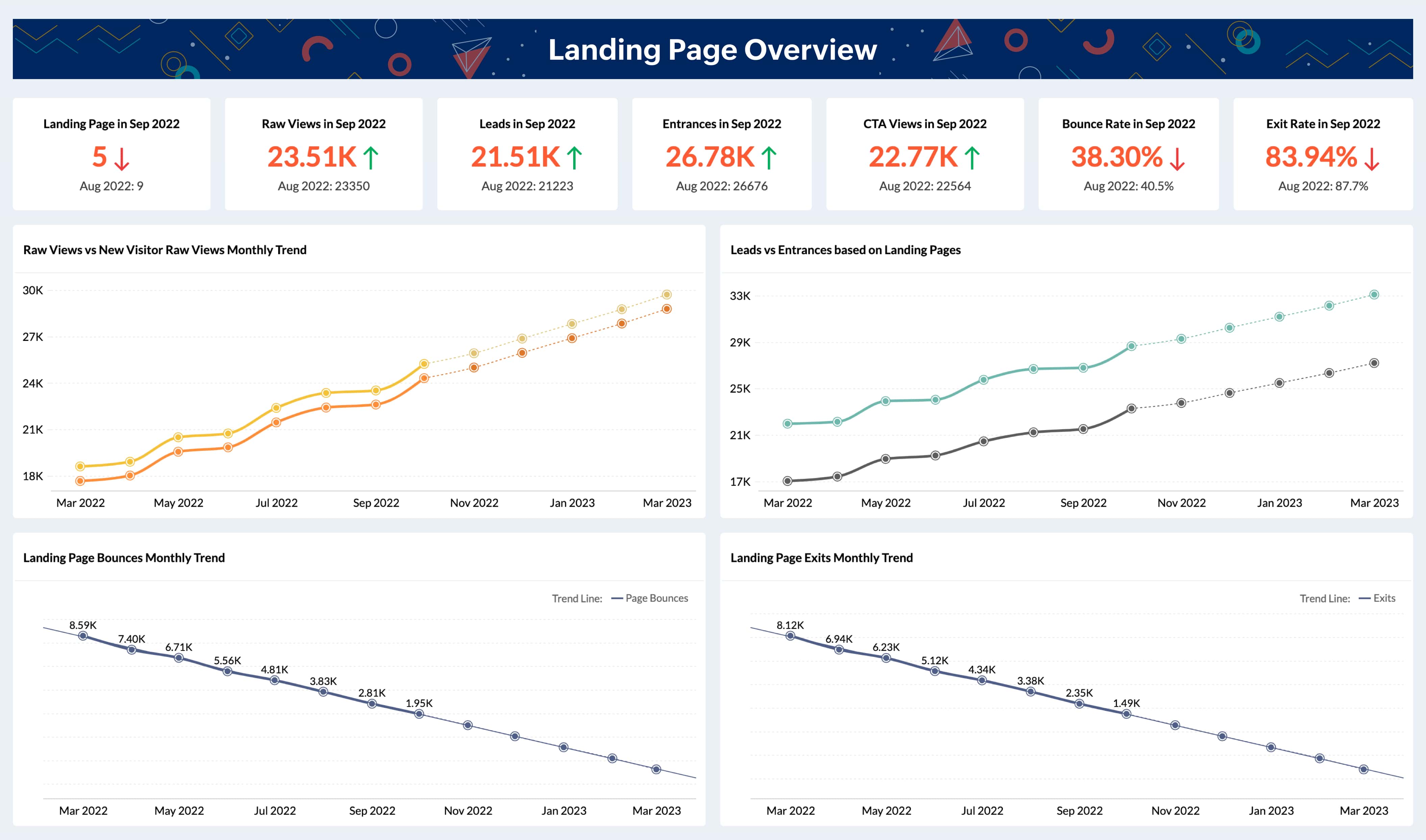Click the 7.40K bounce data point
1426x840 pixels.
click(x=131, y=650)
